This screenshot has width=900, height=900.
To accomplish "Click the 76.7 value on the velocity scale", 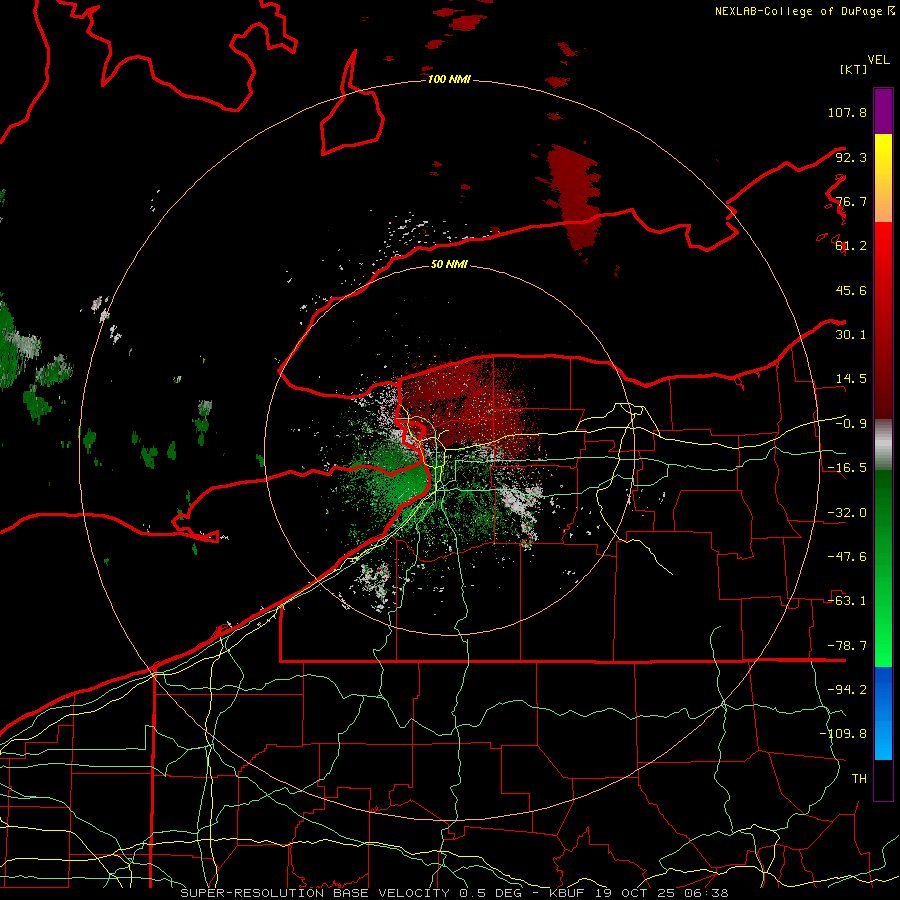I will [x=851, y=201].
